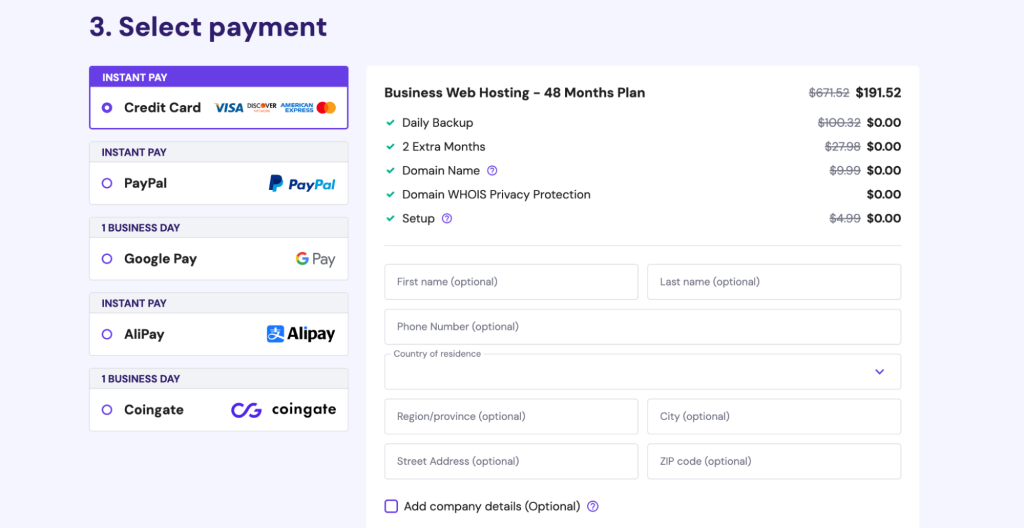Click the Visa card logo
This screenshot has width=1024, height=528.
pyautogui.click(x=229, y=108)
